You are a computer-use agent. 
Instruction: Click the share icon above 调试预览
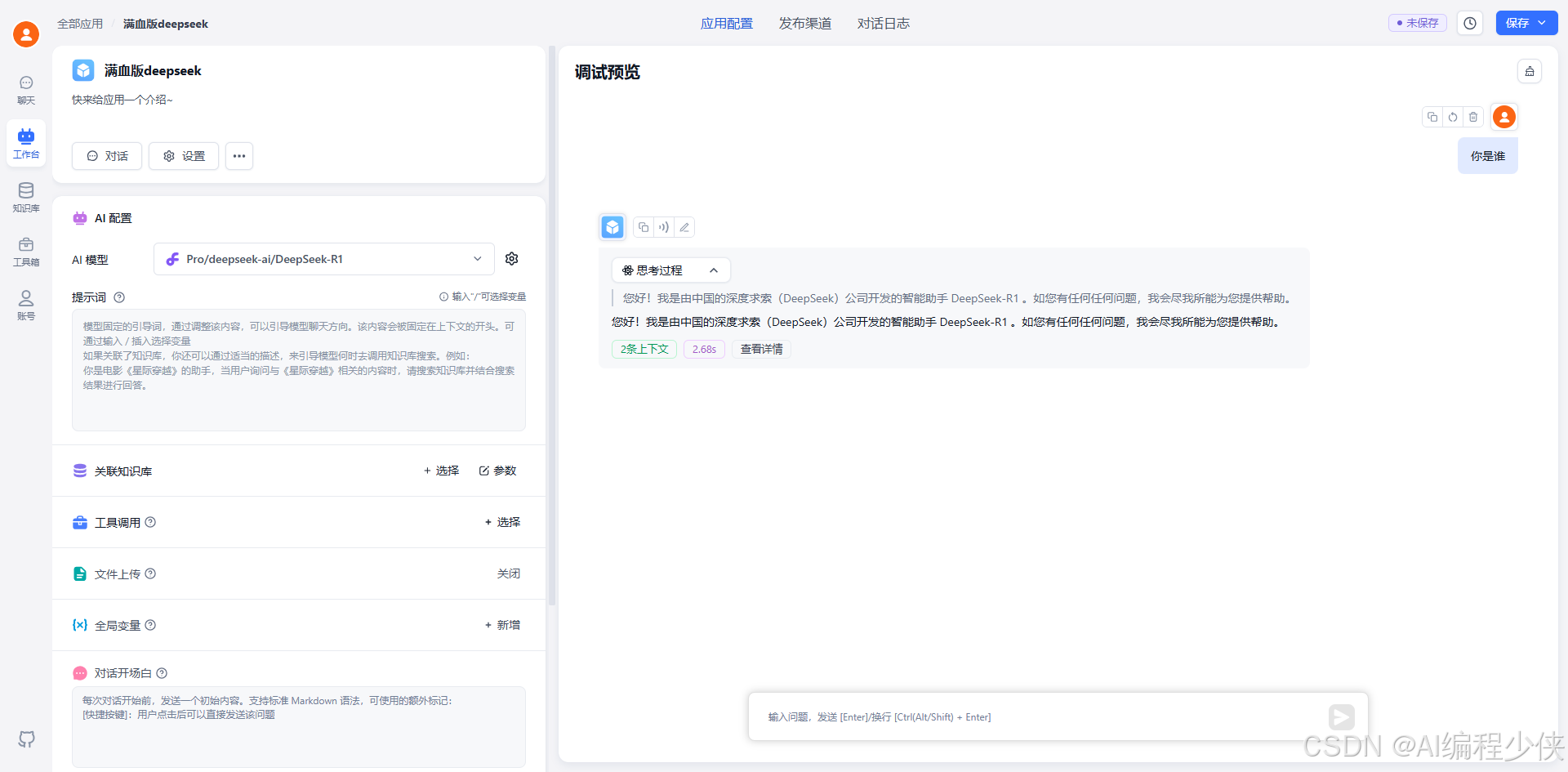tap(1529, 71)
